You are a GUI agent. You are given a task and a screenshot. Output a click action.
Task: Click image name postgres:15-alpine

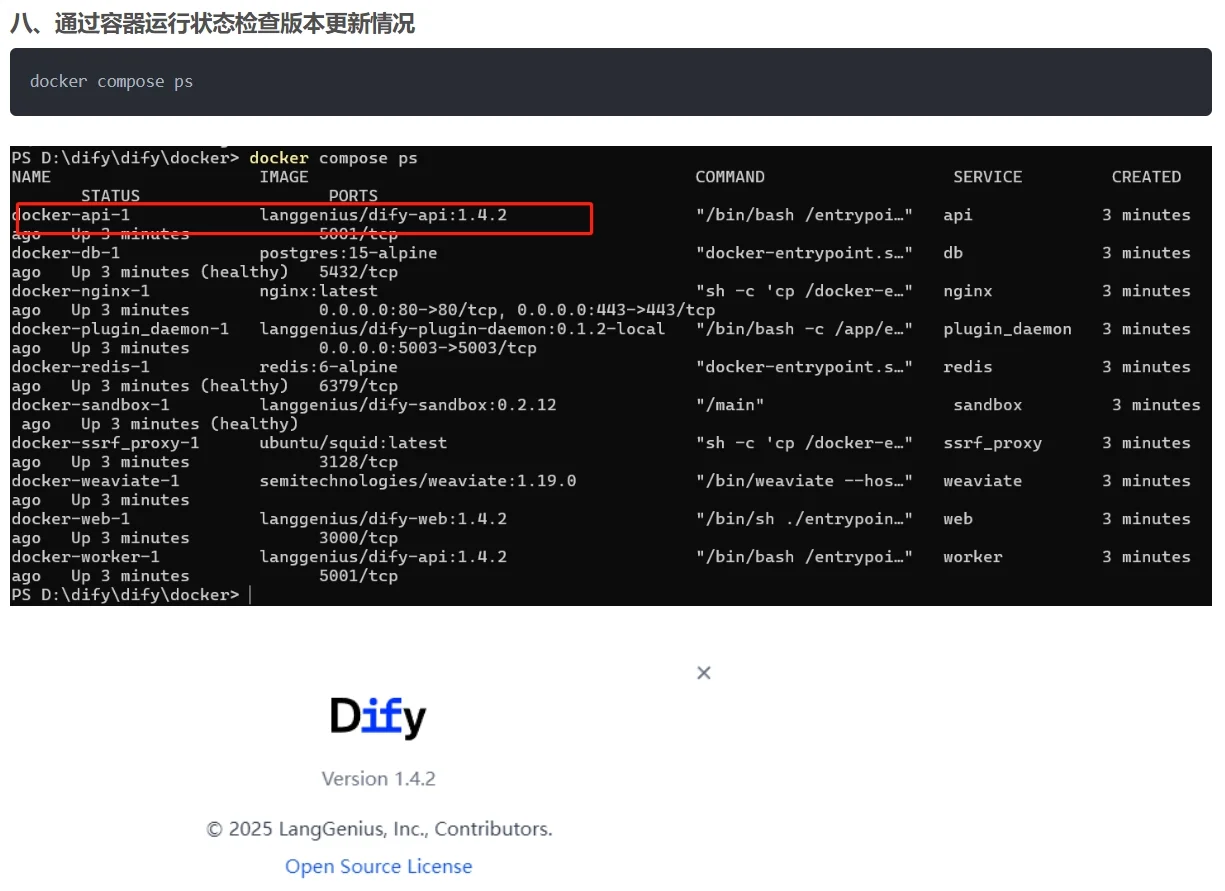[x=348, y=253]
